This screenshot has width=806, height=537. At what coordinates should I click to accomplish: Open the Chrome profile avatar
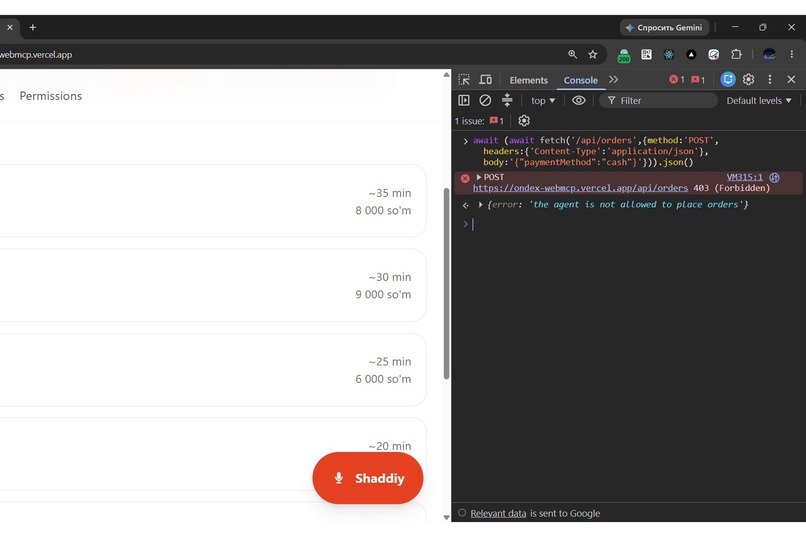[769, 54]
